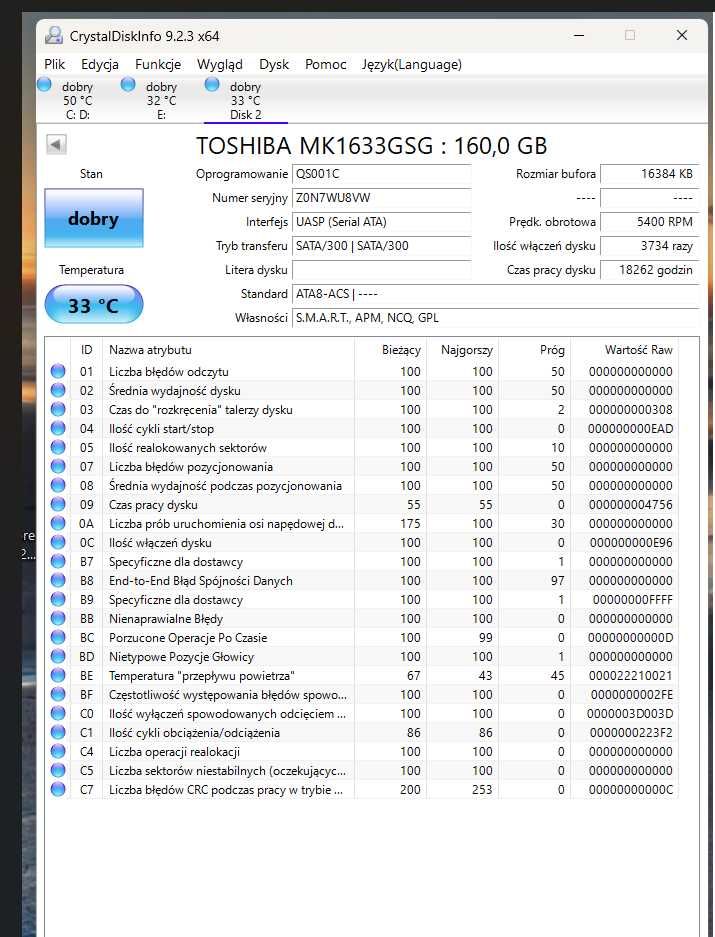Click the Standard field ATA8-ACS
The width and height of the screenshot is (715, 937).
point(496,294)
